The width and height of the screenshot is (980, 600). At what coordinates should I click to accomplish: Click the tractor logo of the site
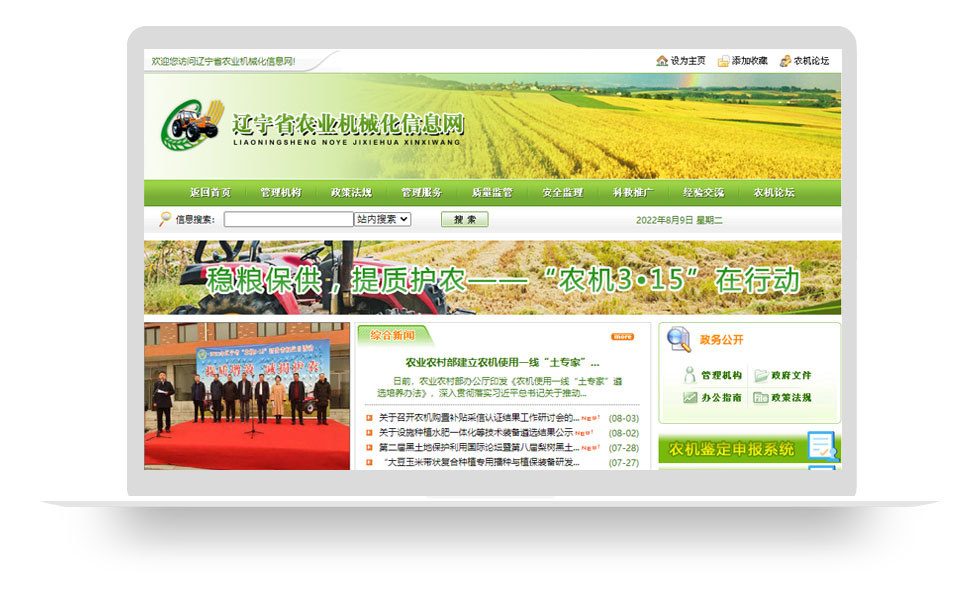(x=192, y=124)
